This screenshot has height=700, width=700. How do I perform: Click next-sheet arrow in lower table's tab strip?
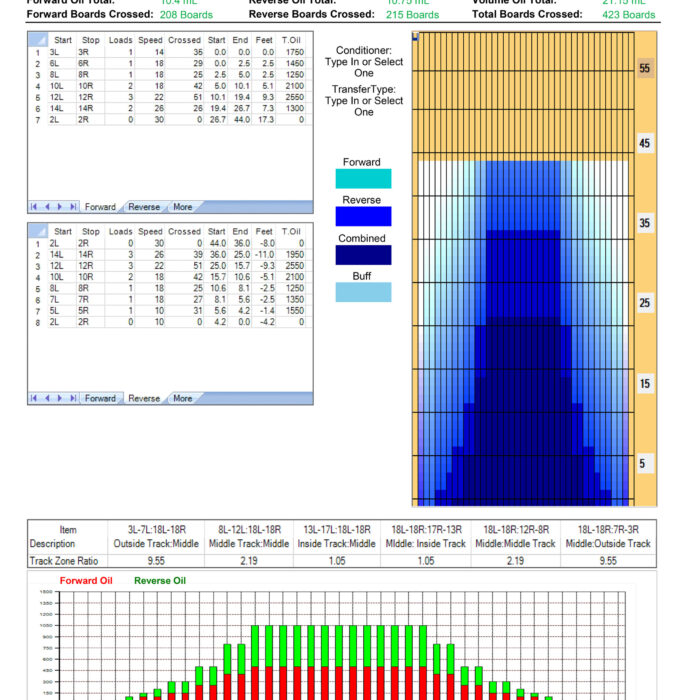[x=59, y=398]
